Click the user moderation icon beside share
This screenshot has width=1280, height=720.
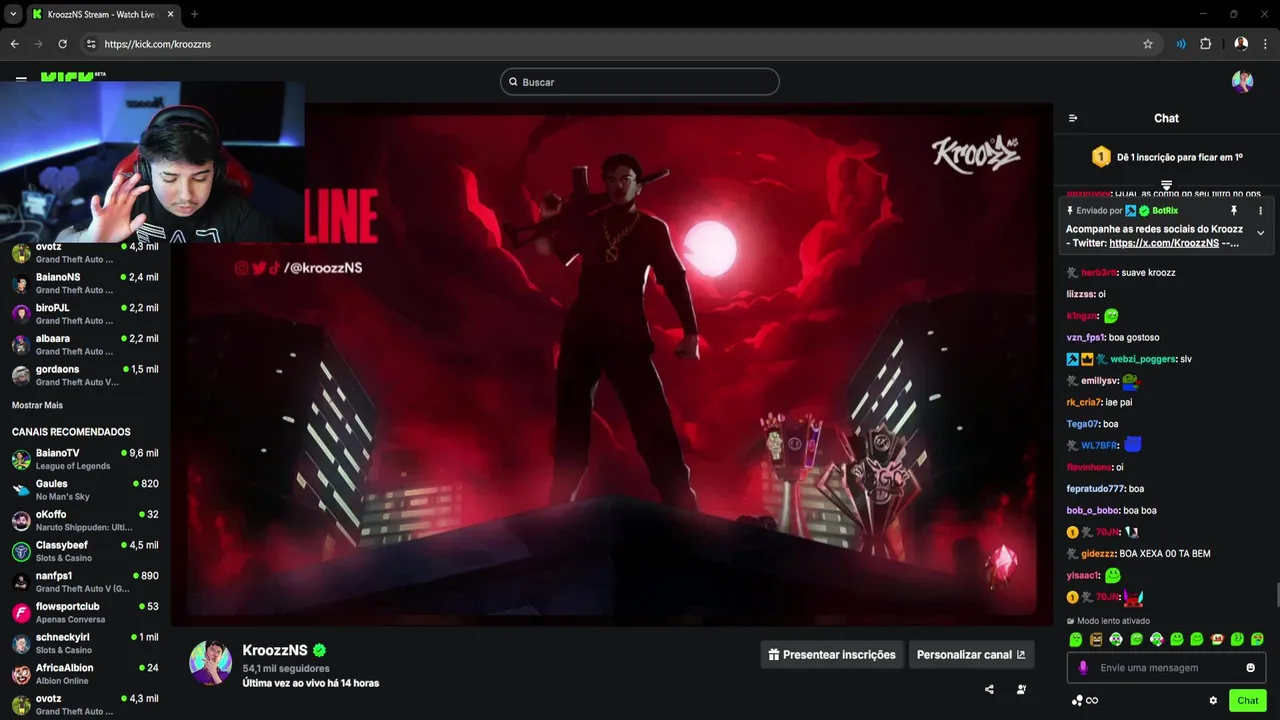(x=1021, y=689)
